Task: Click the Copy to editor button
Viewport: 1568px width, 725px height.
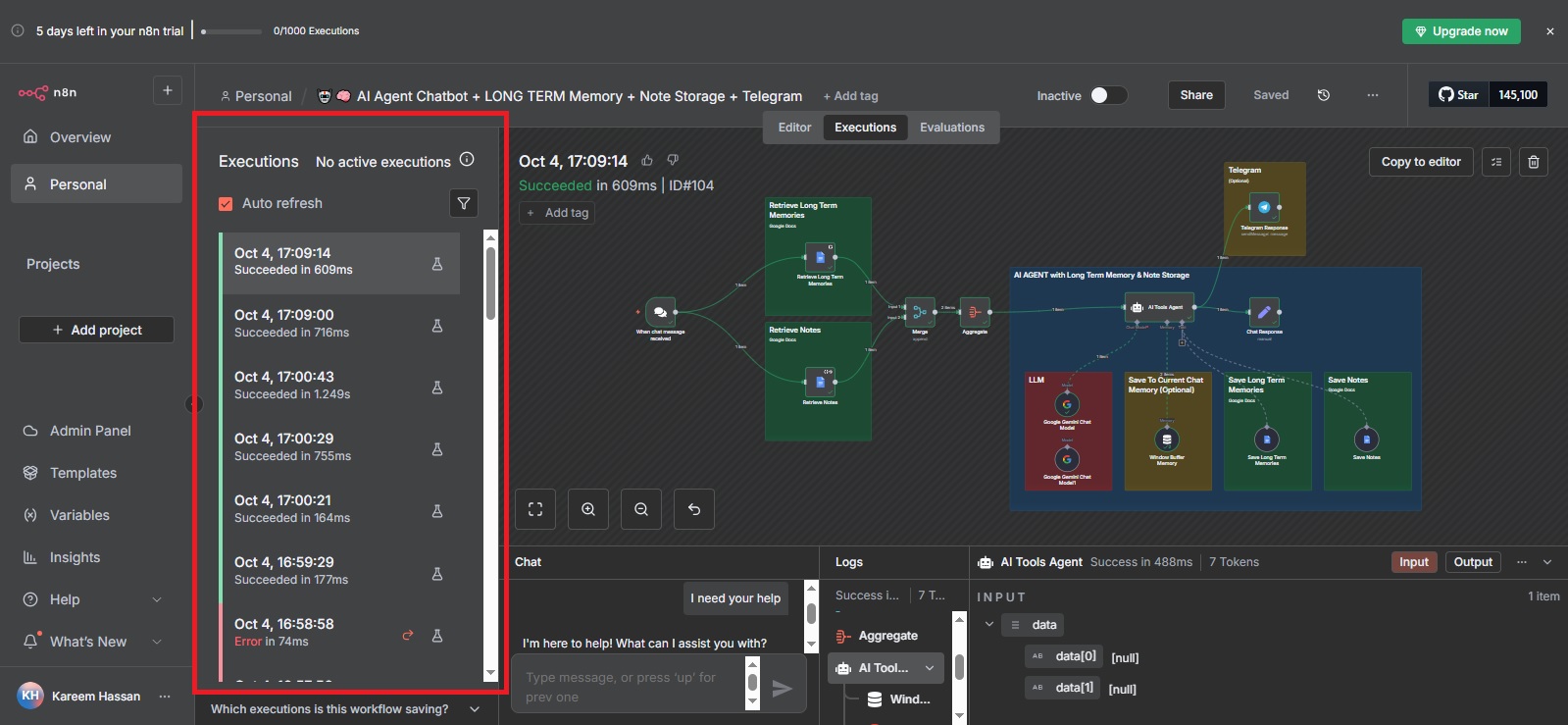Action: (1420, 162)
